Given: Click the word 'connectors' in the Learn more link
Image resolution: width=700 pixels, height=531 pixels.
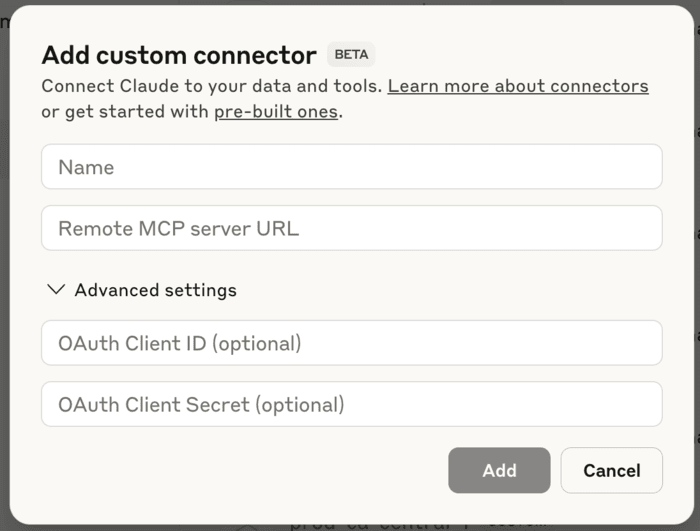Looking at the screenshot, I should point(600,86).
